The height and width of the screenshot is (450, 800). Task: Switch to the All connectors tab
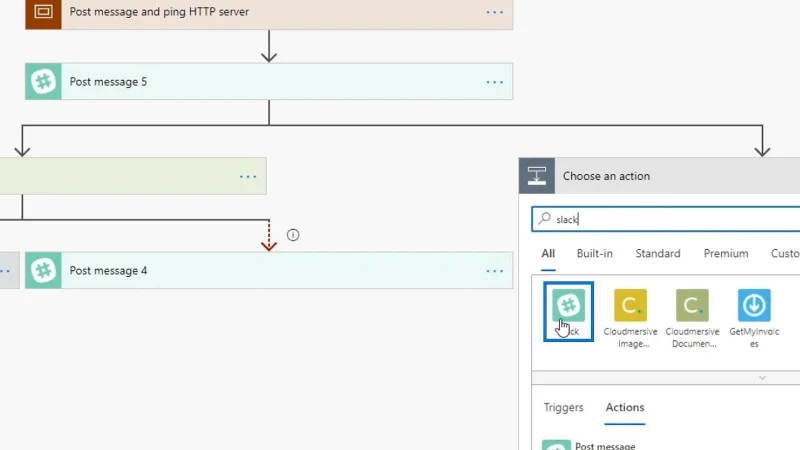click(548, 254)
